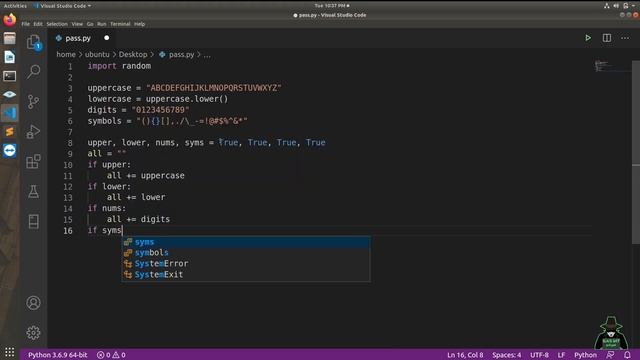Click pass.py in breadcrumb path
The width and height of the screenshot is (640, 360).
(182, 54)
